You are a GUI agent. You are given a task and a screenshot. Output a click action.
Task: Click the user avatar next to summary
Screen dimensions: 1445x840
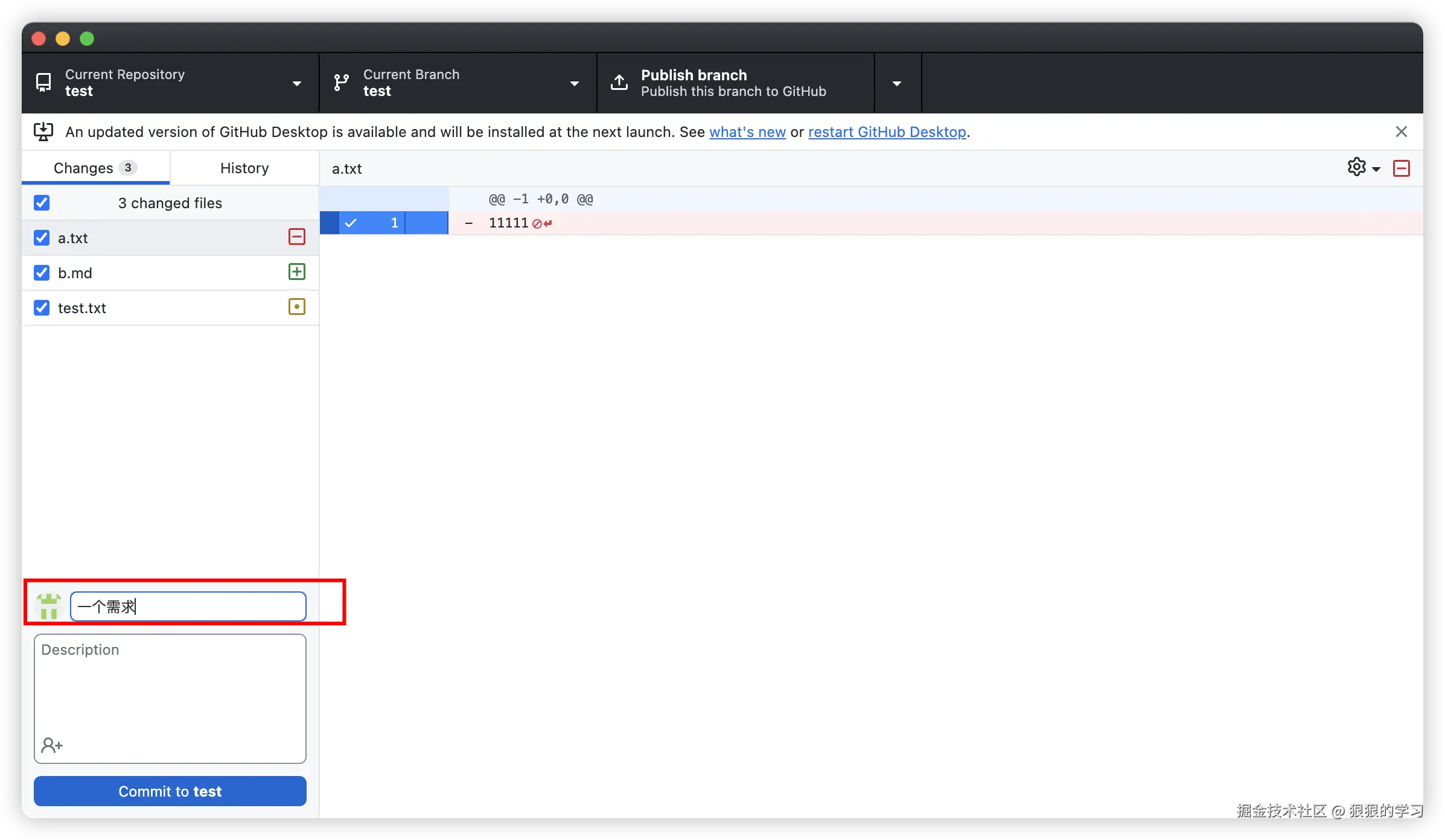(x=49, y=606)
